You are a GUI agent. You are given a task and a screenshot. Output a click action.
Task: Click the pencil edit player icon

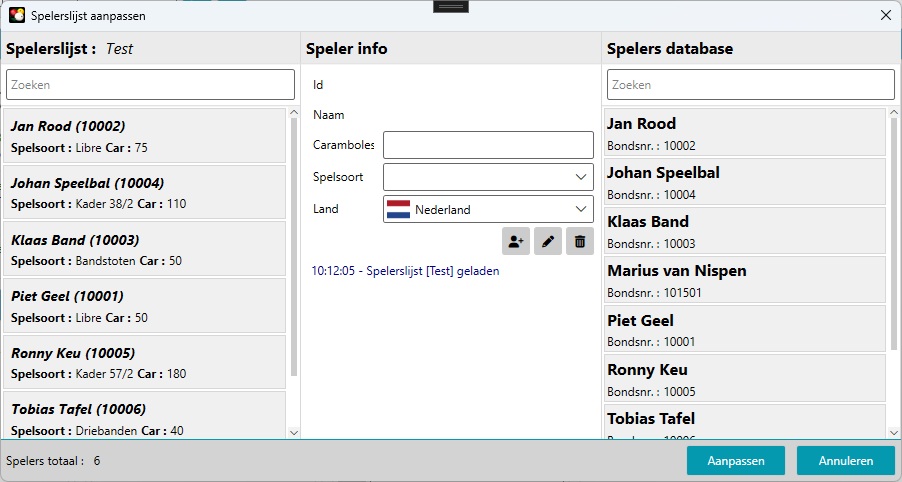548,241
